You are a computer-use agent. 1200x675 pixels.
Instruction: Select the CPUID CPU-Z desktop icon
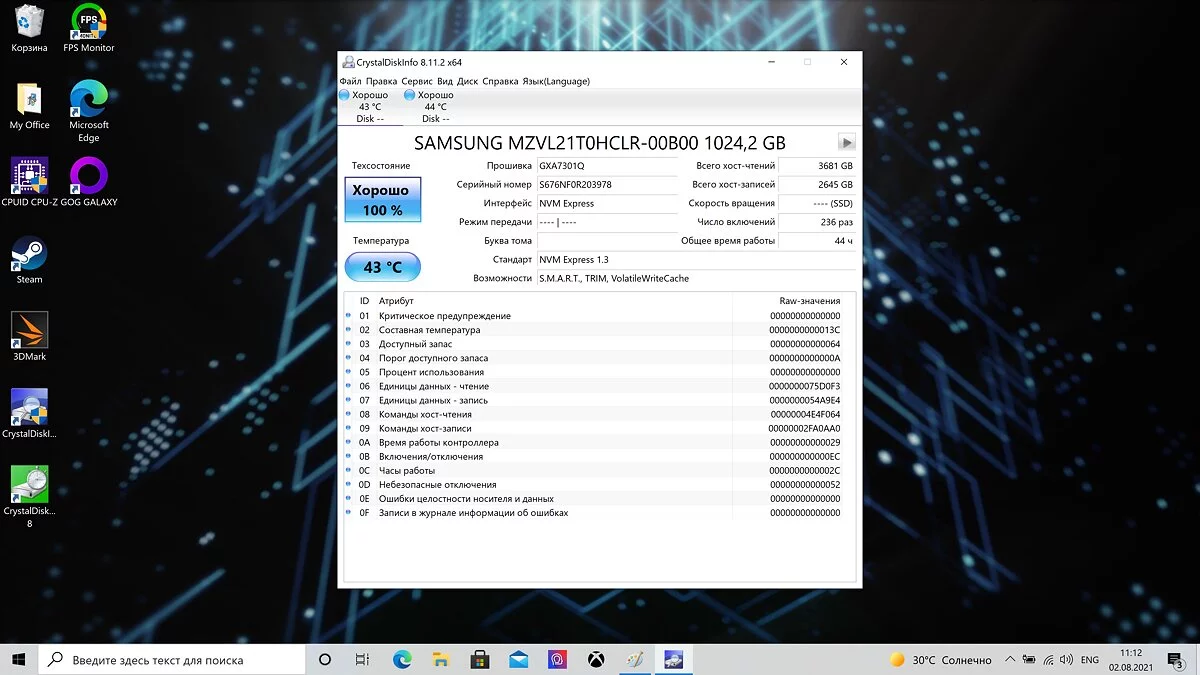pyautogui.click(x=29, y=182)
